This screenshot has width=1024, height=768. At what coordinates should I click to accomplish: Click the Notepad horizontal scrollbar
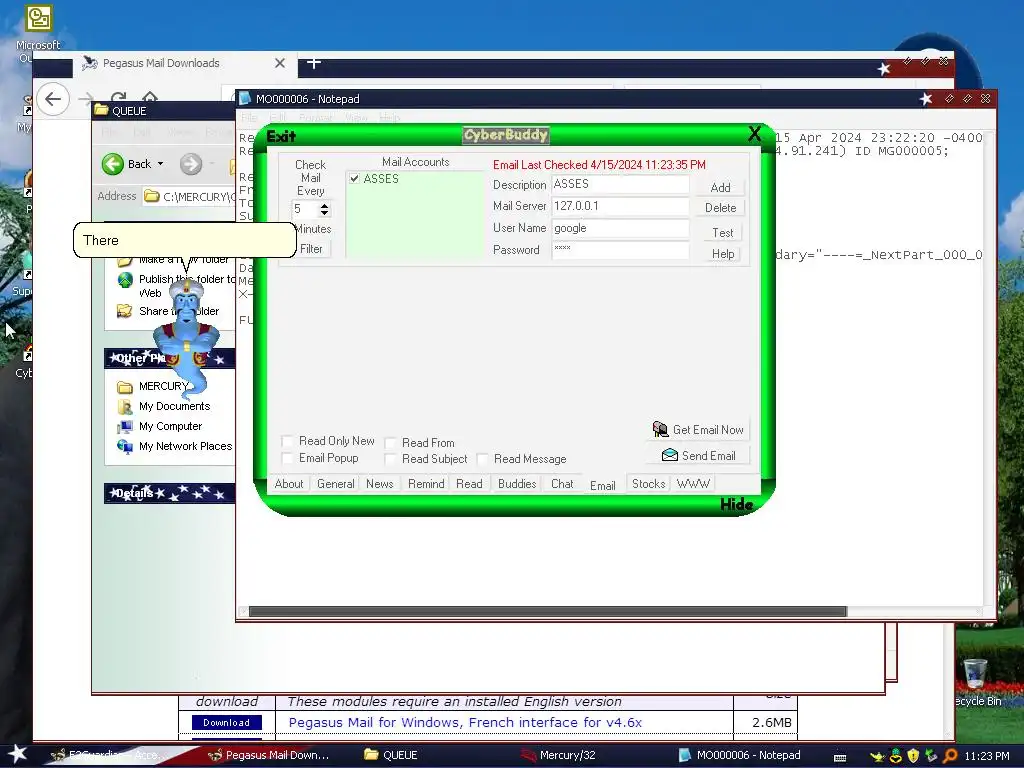coord(547,612)
